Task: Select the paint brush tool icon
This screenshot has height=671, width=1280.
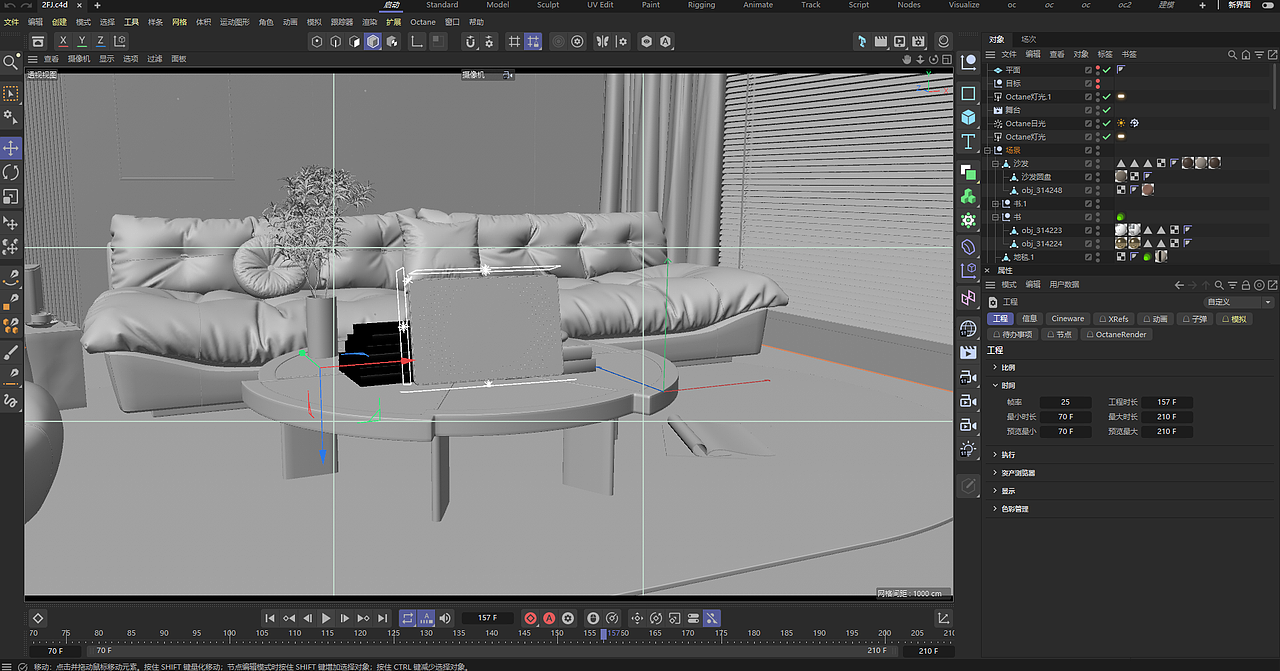Action: [11, 352]
